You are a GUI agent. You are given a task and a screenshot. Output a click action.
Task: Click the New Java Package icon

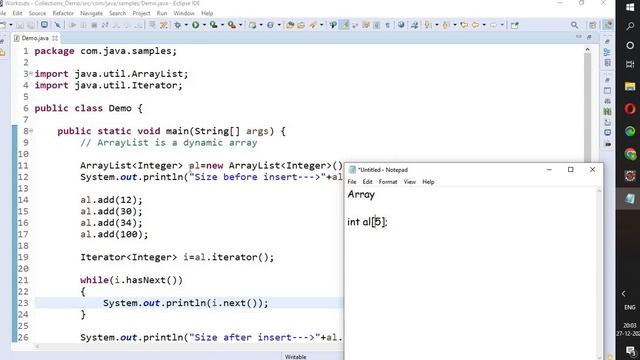click(253, 25)
